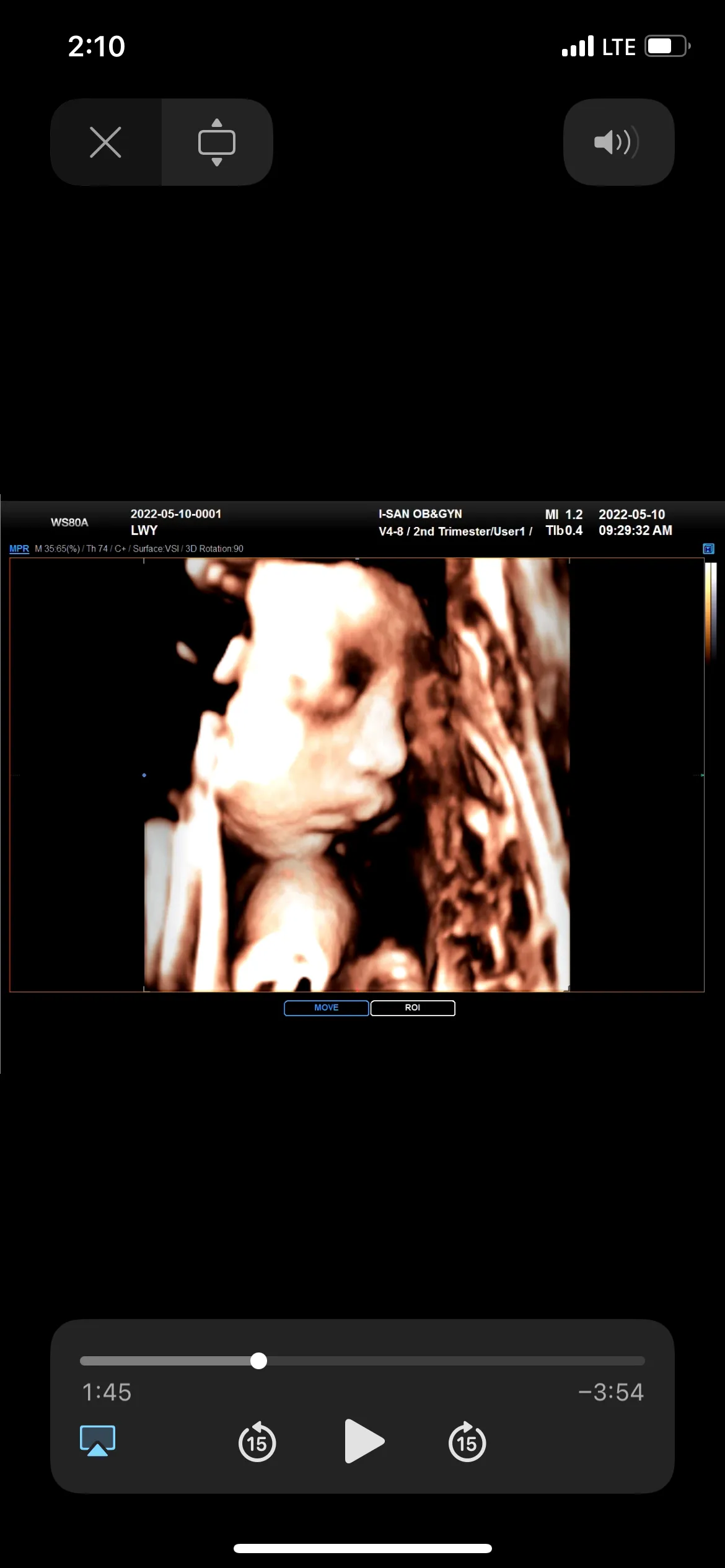Click the home indicator bar
The height and width of the screenshot is (1568, 725).
pyautogui.click(x=362, y=1548)
